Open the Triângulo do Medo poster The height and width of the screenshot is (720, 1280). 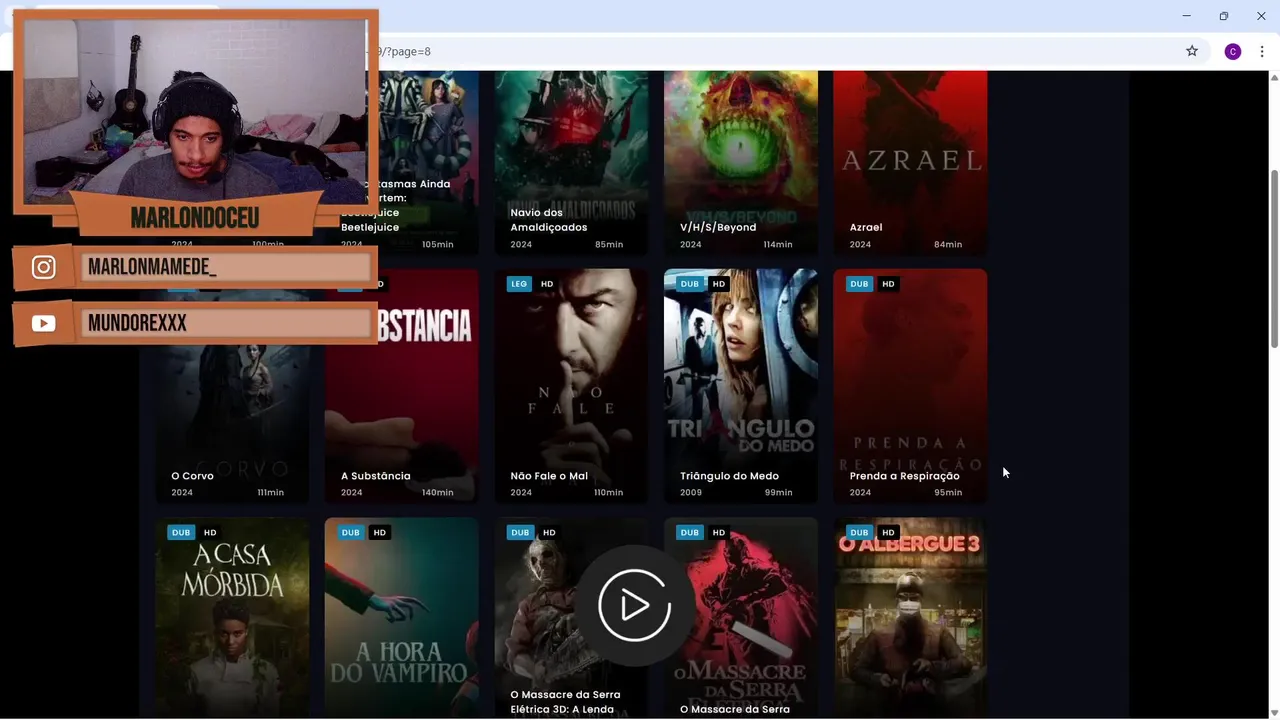coord(740,385)
